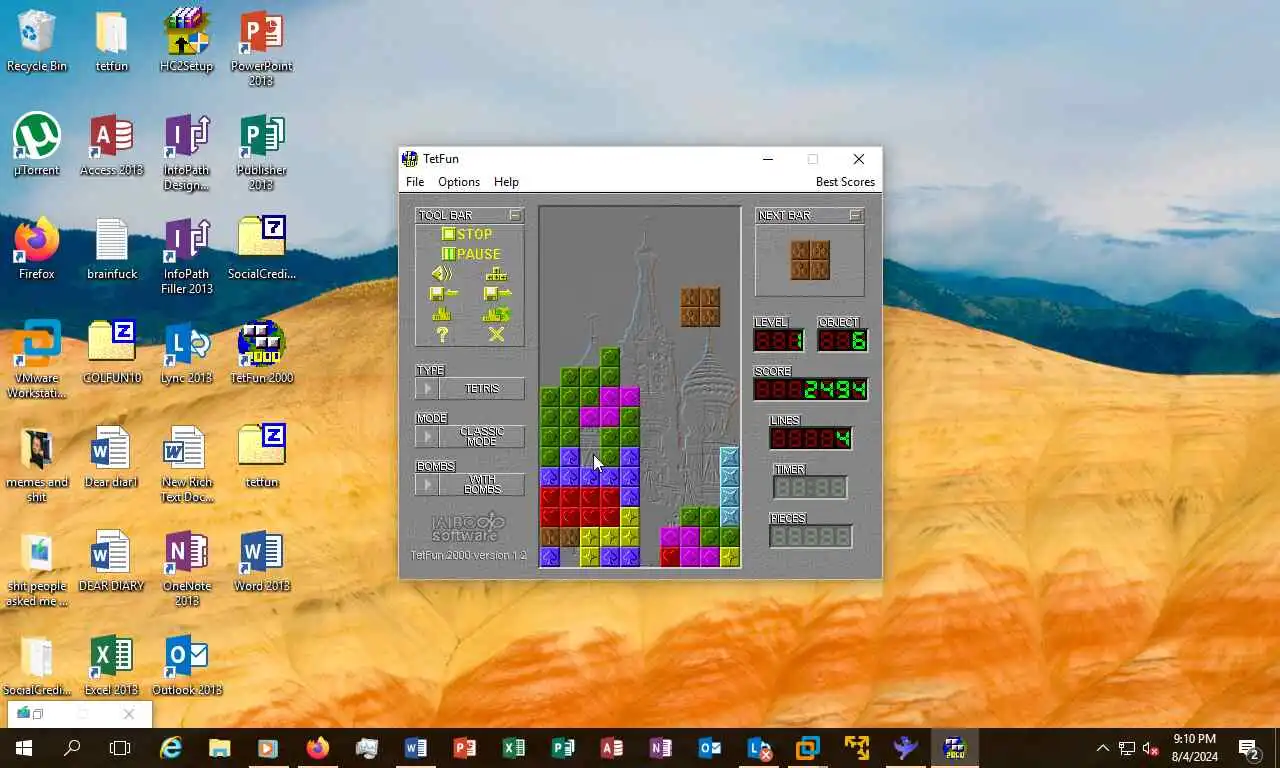This screenshot has height=768, width=1280.
Task: Click the TIMER display
Action: [x=810, y=487]
